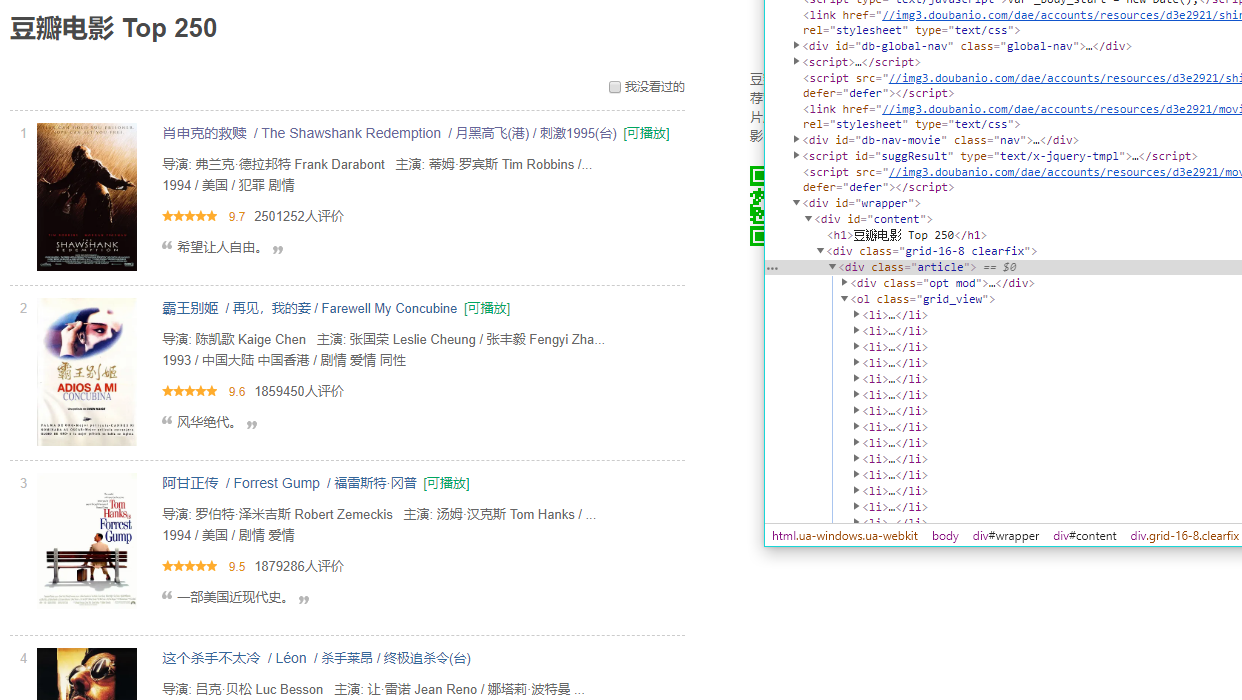This screenshot has width=1242, height=700.
Task: Expand the db-global-nav div node
Action: tap(797, 46)
